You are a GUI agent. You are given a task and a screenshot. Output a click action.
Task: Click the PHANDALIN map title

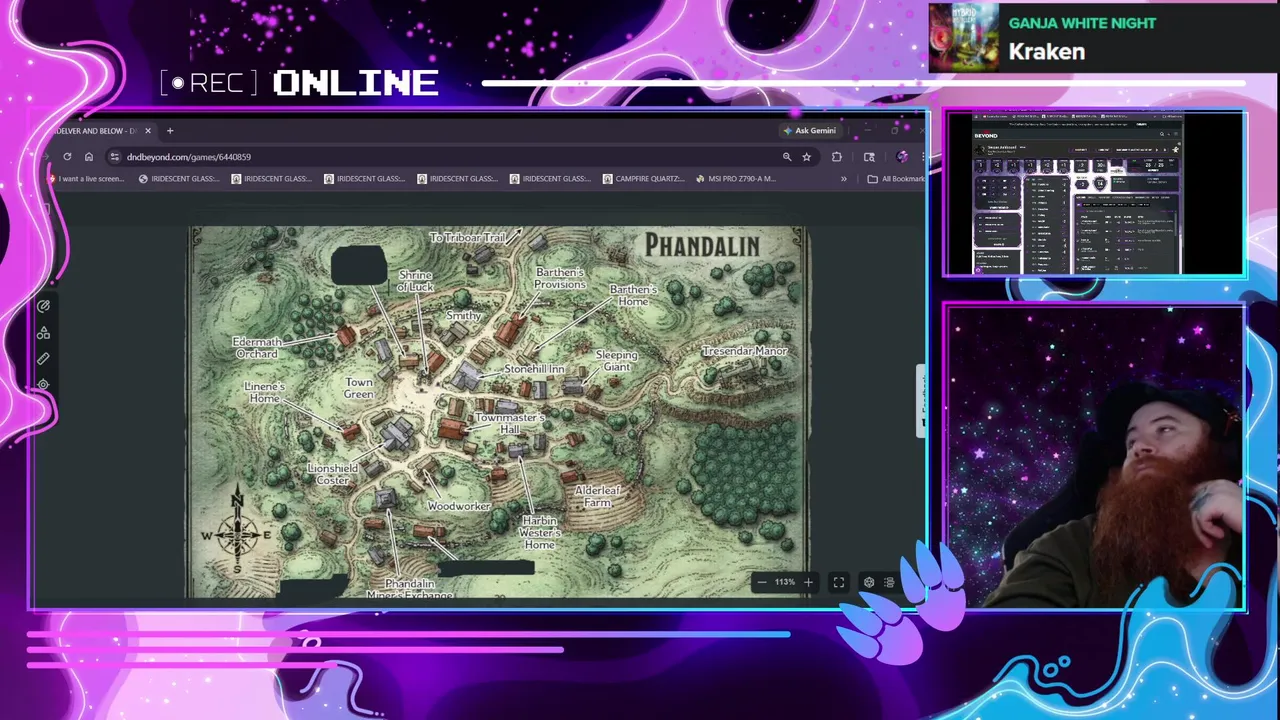(702, 245)
